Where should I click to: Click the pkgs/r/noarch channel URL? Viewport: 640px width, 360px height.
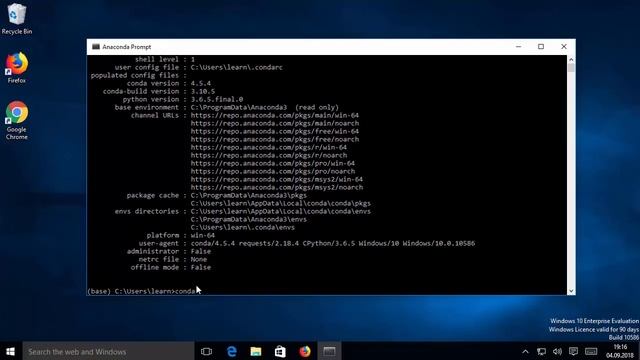click(269, 156)
